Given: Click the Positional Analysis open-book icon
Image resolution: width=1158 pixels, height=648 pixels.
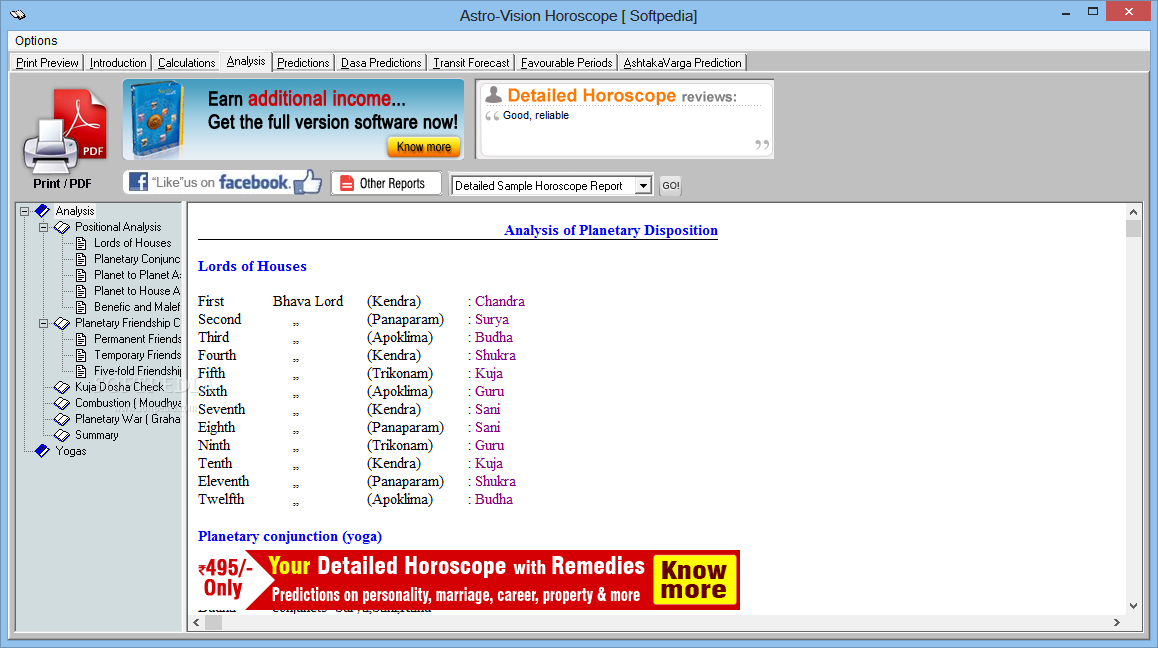Looking at the screenshot, I should click(62, 227).
